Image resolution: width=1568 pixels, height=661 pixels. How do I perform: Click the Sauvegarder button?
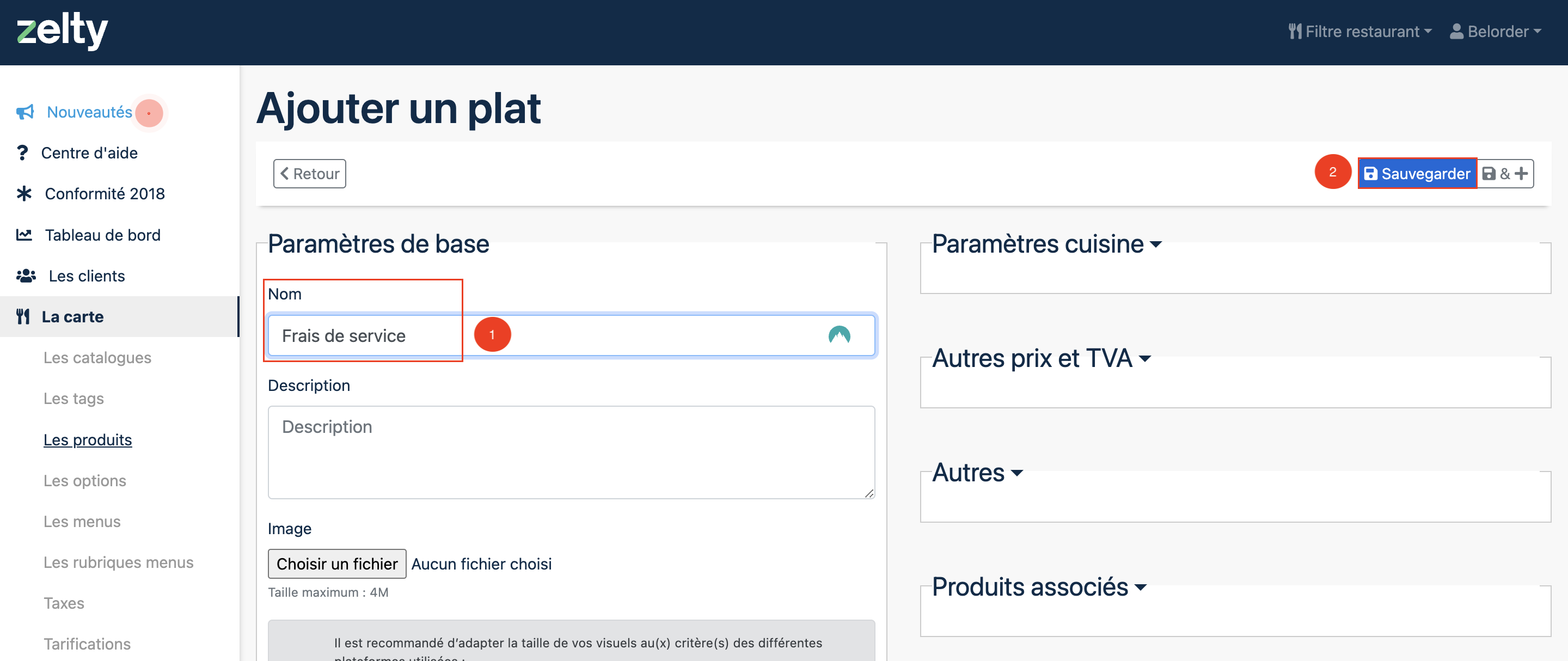pos(1417,174)
